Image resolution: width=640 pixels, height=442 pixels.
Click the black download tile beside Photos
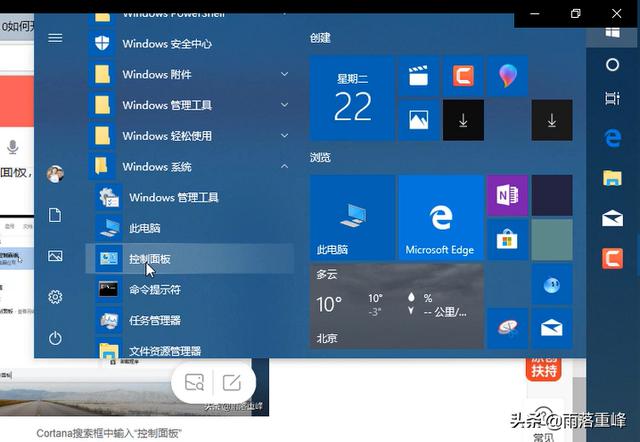(x=463, y=120)
